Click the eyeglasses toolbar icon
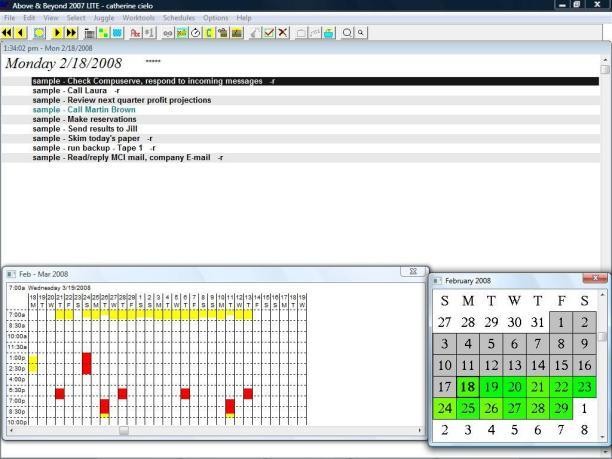 click(168, 33)
